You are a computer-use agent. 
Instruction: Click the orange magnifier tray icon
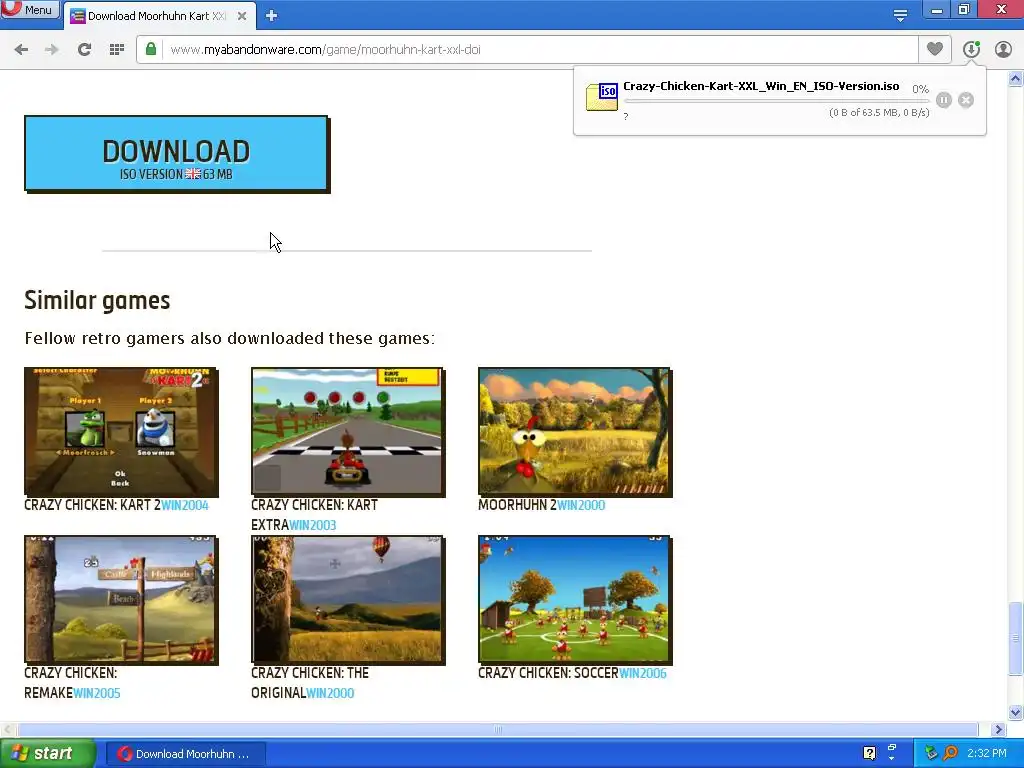coord(950,753)
